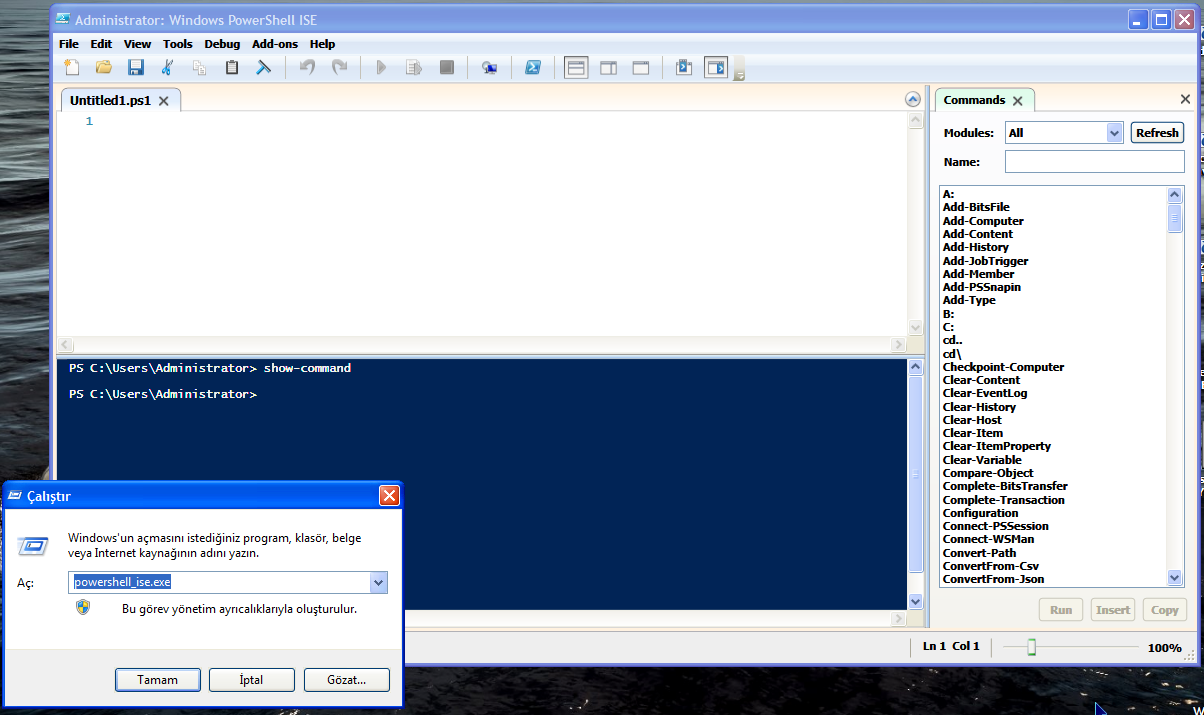Adjust the zoom slider handle

(1031, 648)
